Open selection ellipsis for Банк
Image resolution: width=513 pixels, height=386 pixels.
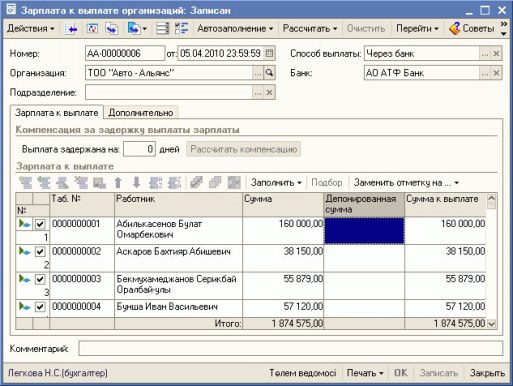(485, 73)
